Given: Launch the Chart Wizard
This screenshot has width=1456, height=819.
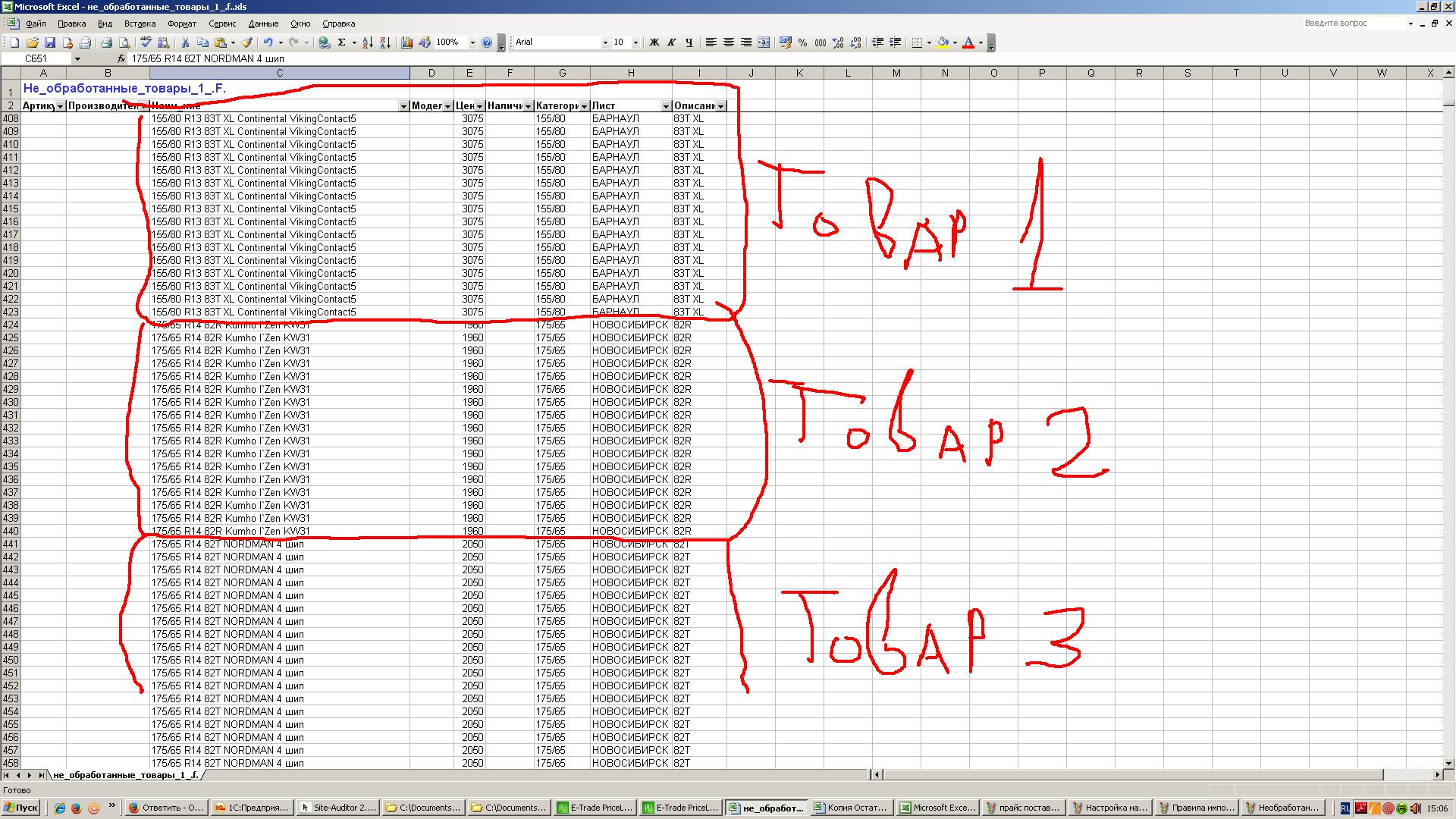Looking at the screenshot, I should click(x=407, y=42).
